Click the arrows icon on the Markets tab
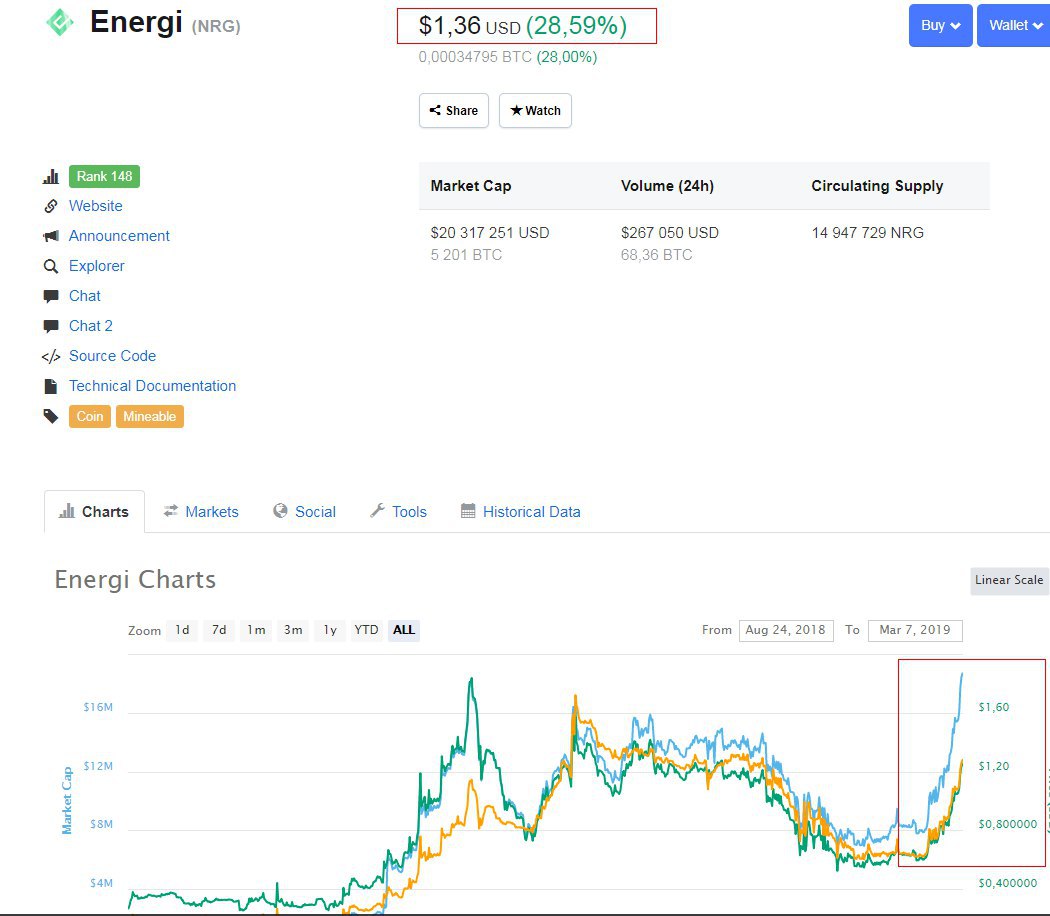Viewport: 1050px width, 916px height. (x=171, y=511)
